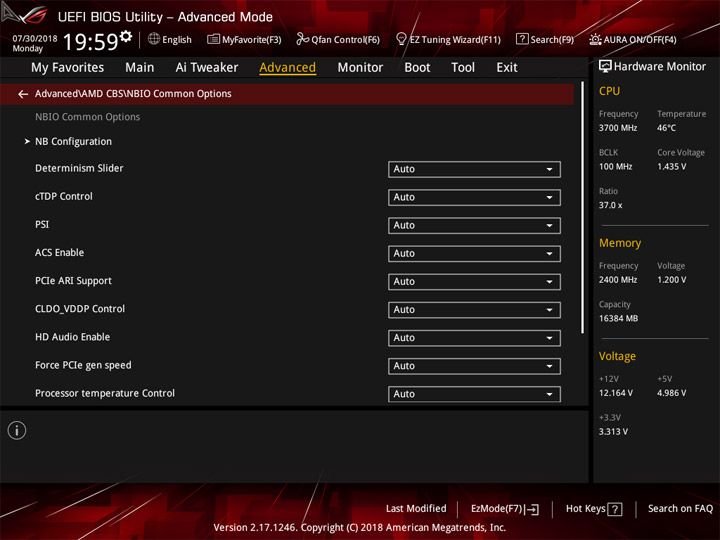Viewport: 720px width, 540px height.
Task: Click the Advanced\AMD CBS\NBIO Common Options breadcrumb
Action: [x=133, y=94]
